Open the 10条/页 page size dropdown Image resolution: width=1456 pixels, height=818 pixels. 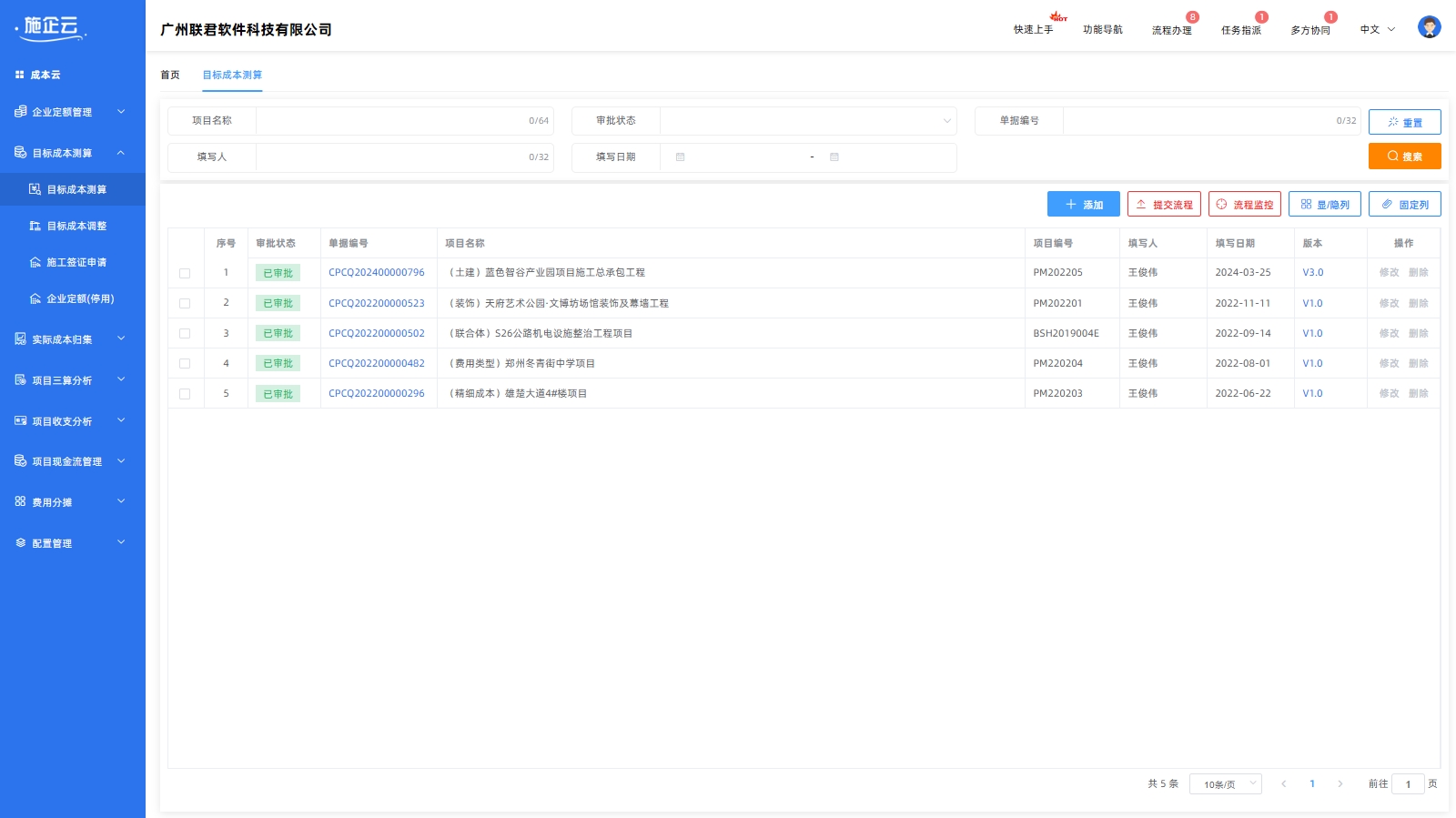1225,784
